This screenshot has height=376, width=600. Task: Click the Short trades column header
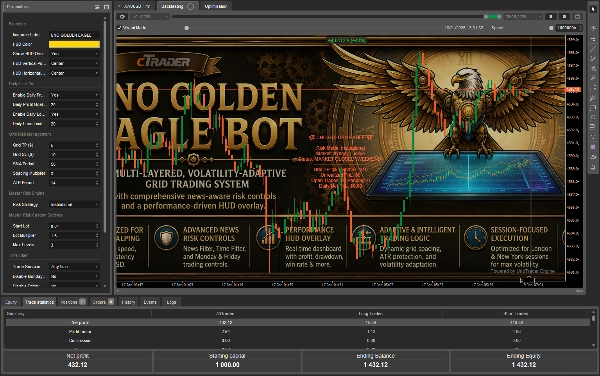pos(516,314)
